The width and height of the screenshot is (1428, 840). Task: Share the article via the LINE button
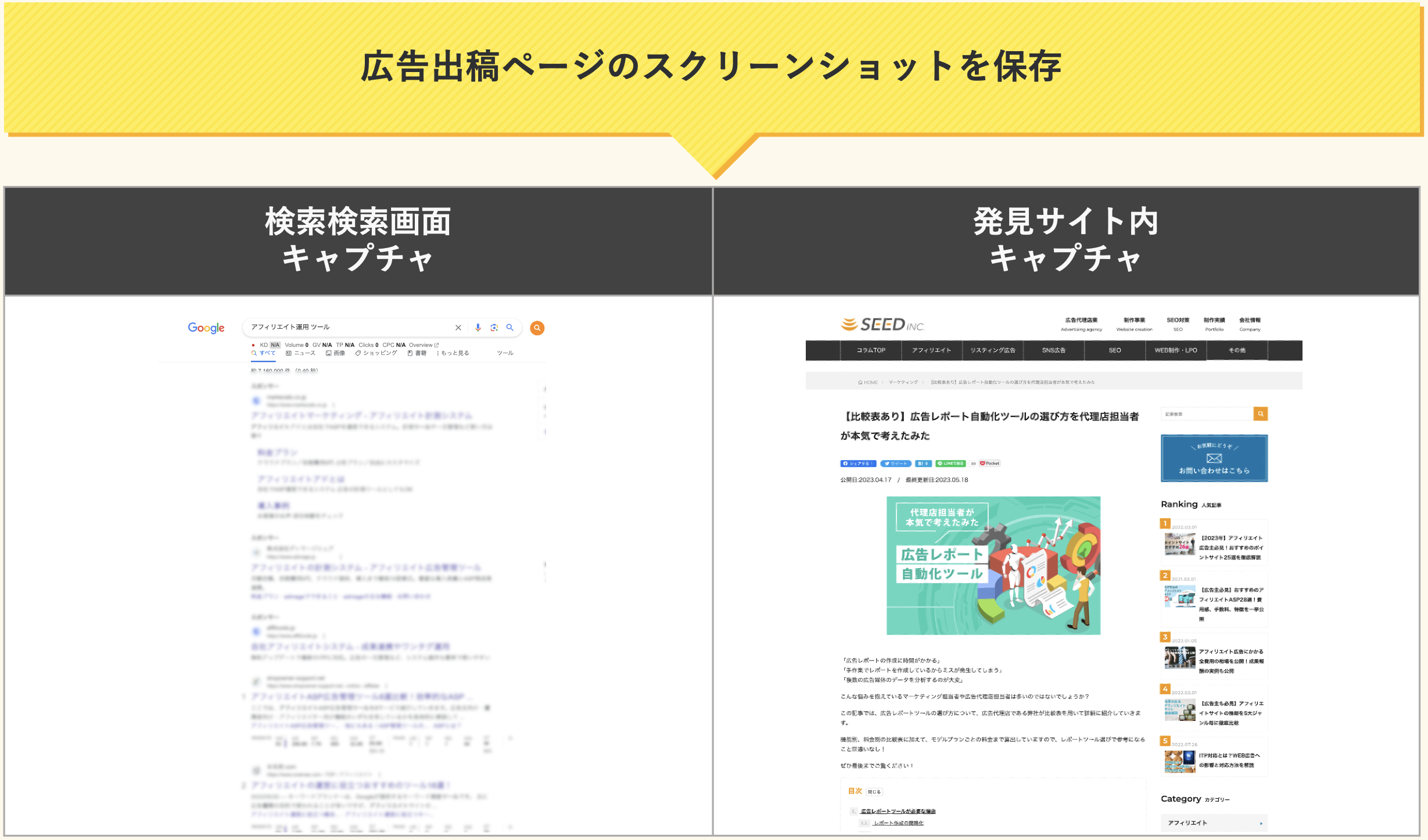(x=952, y=463)
